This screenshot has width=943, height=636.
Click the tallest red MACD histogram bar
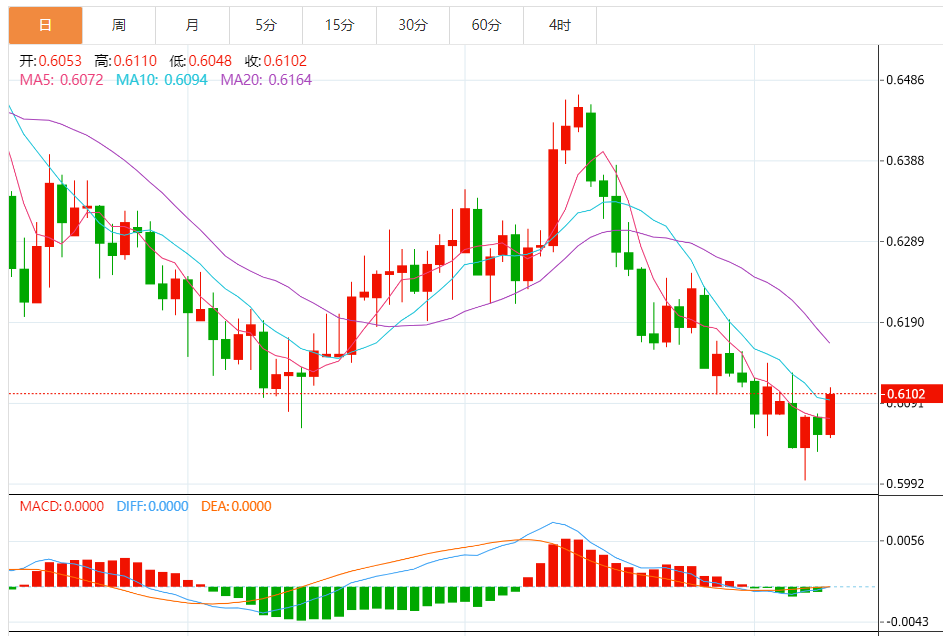[x=565, y=563]
